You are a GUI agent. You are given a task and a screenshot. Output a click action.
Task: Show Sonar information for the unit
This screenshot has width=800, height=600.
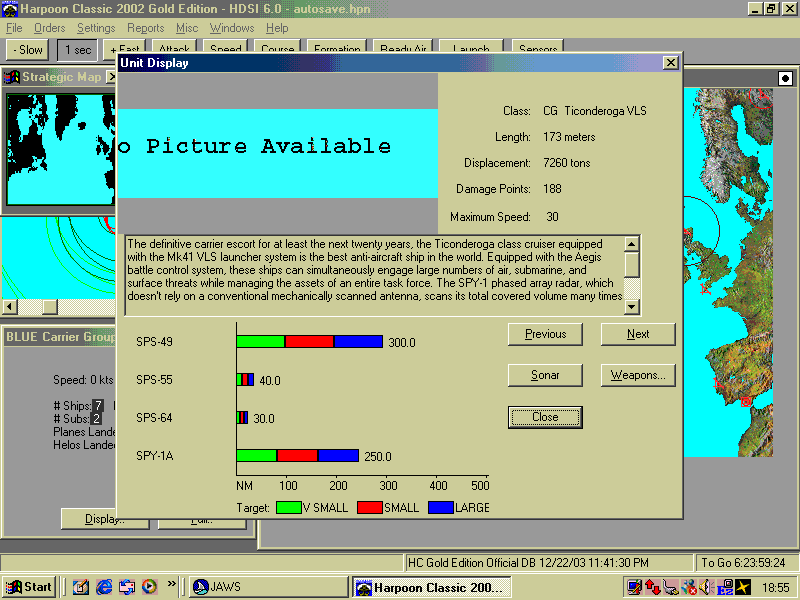point(545,375)
